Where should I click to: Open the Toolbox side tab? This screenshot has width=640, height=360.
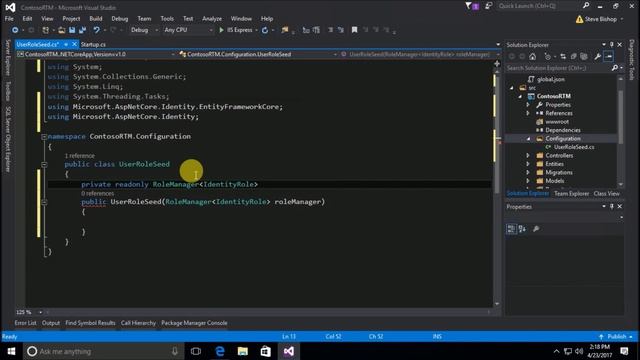[7, 91]
